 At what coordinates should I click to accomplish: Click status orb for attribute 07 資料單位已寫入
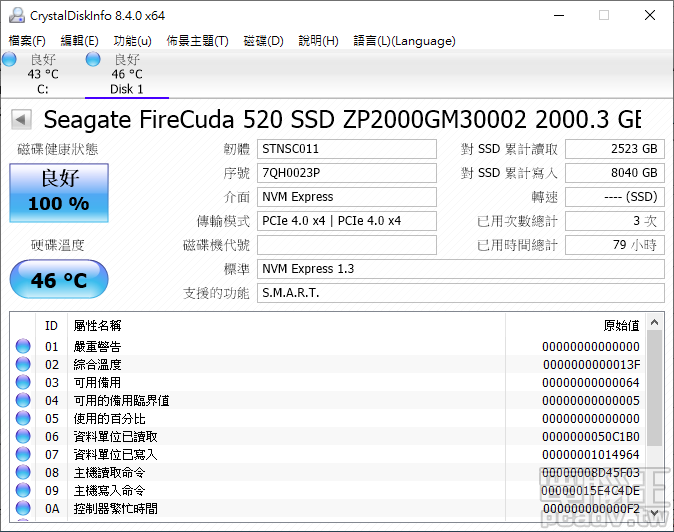tap(23, 454)
